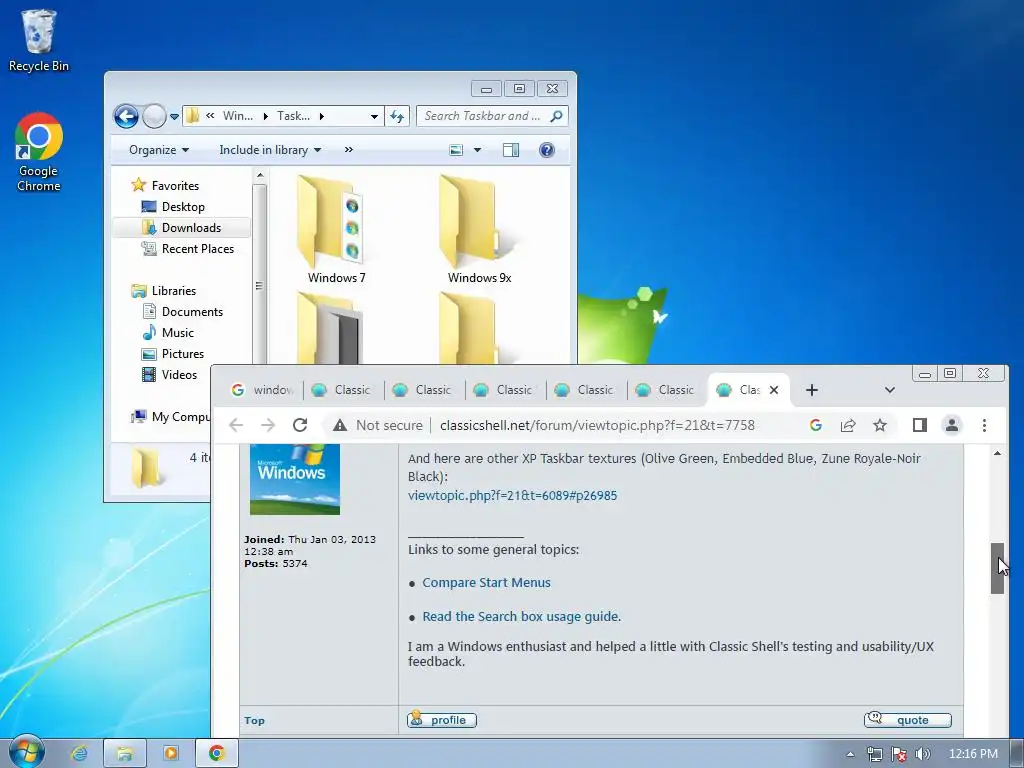
Task: Click the Win... breadcrumb segment
Action: pos(238,116)
